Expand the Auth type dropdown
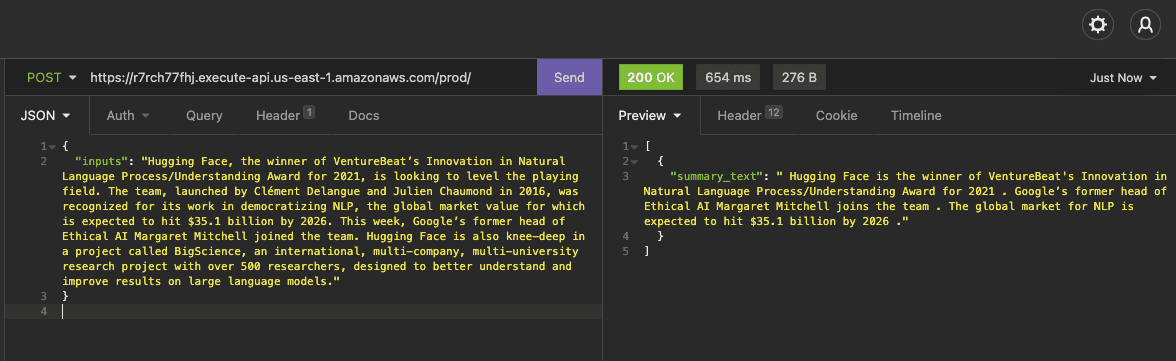This screenshot has height=361, width=1176. [x=128, y=116]
